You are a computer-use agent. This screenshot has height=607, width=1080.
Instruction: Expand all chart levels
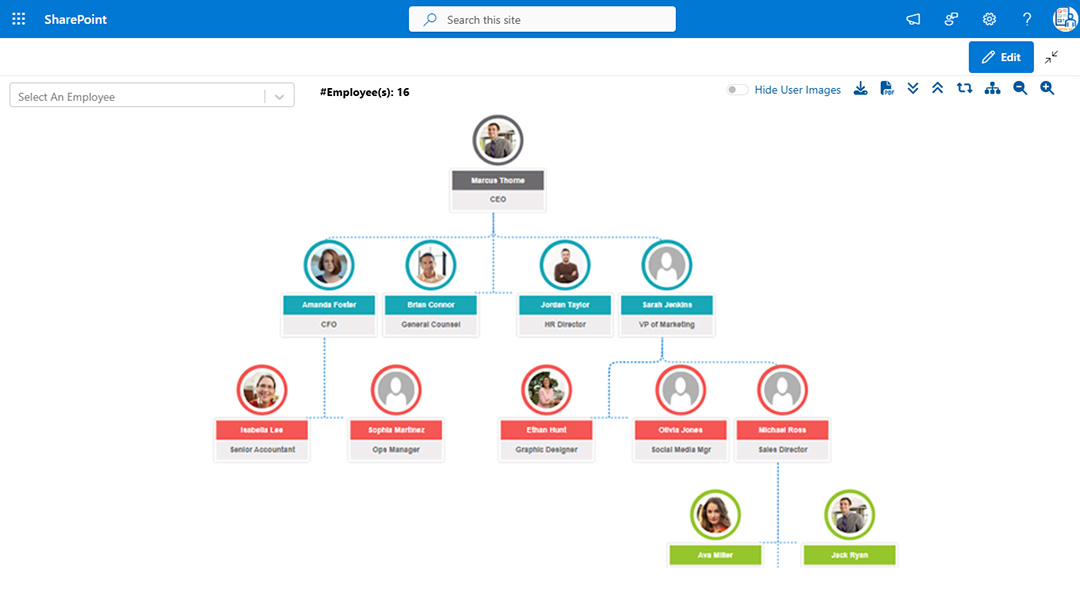[913, 88]
